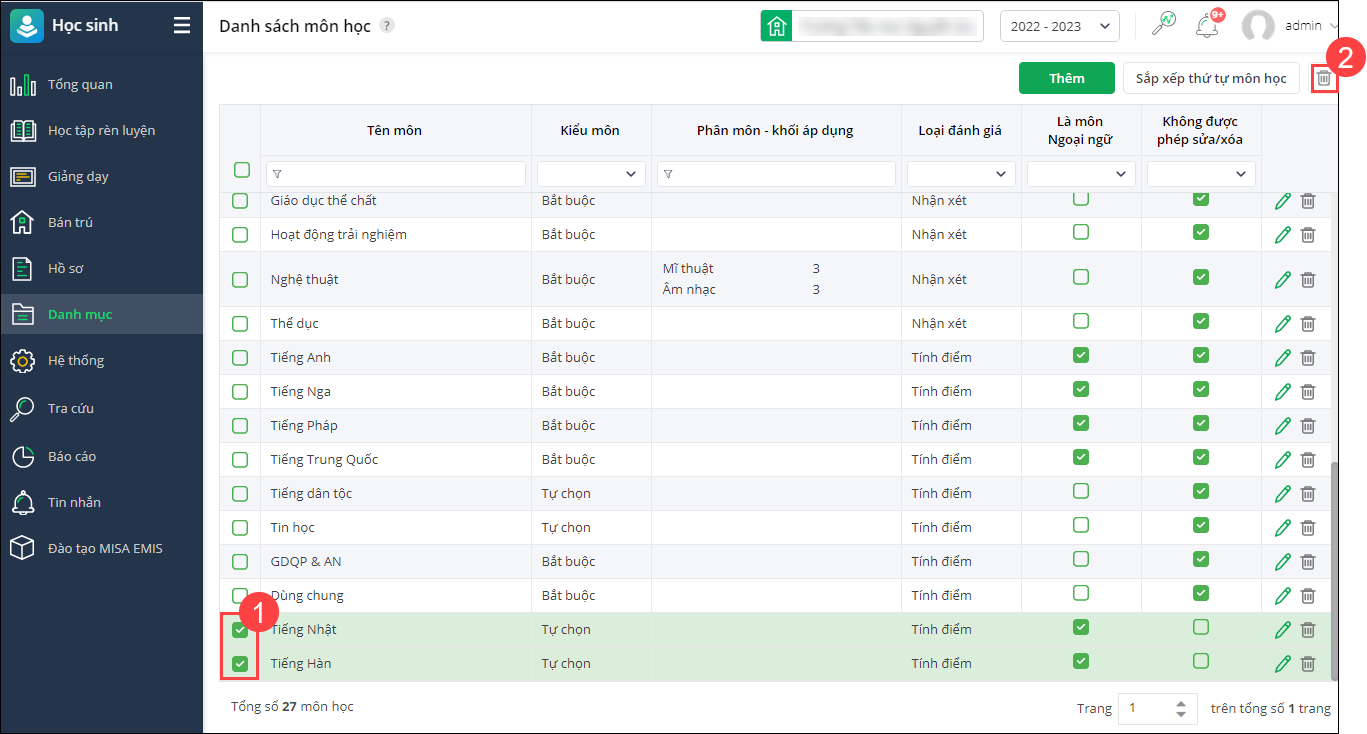1367x734 pixels.
Task: Uncheck the Tiếng Nhật row checkbox
Action: click(x=240, y=630)
